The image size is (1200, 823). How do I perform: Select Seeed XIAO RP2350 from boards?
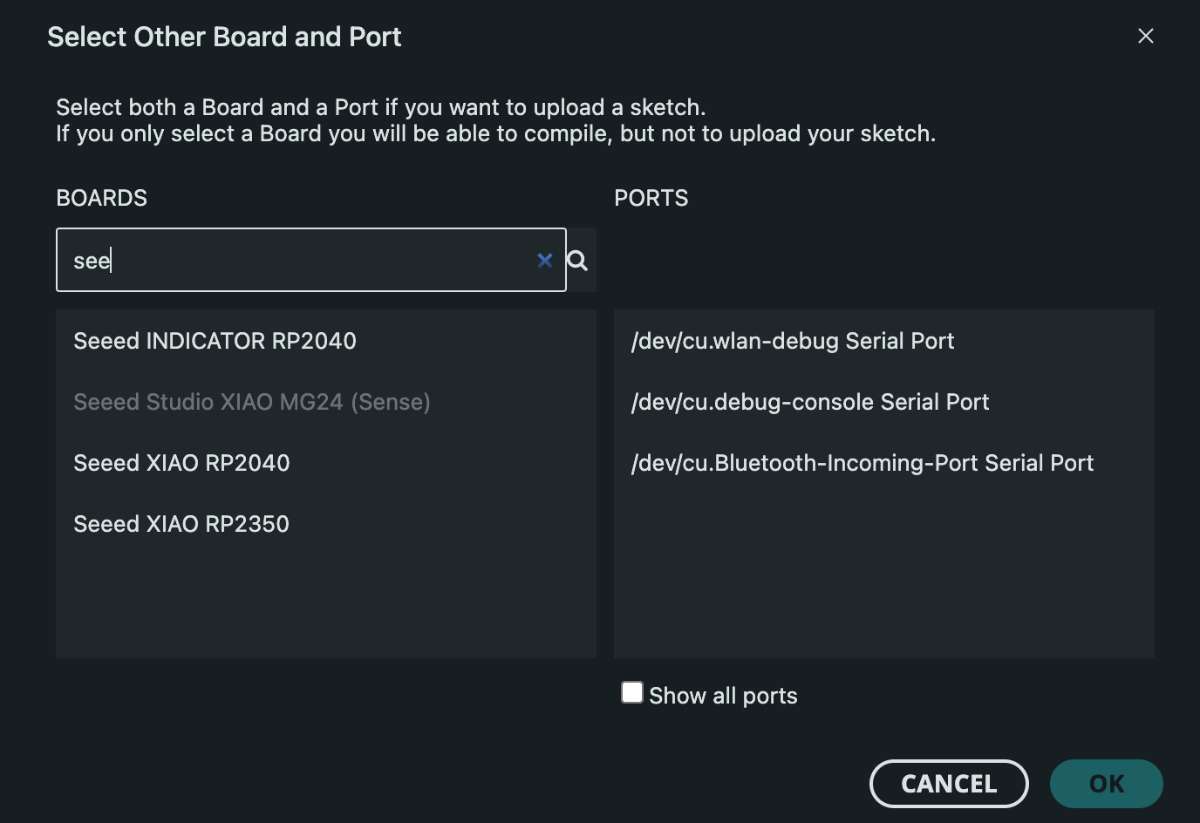182,524
